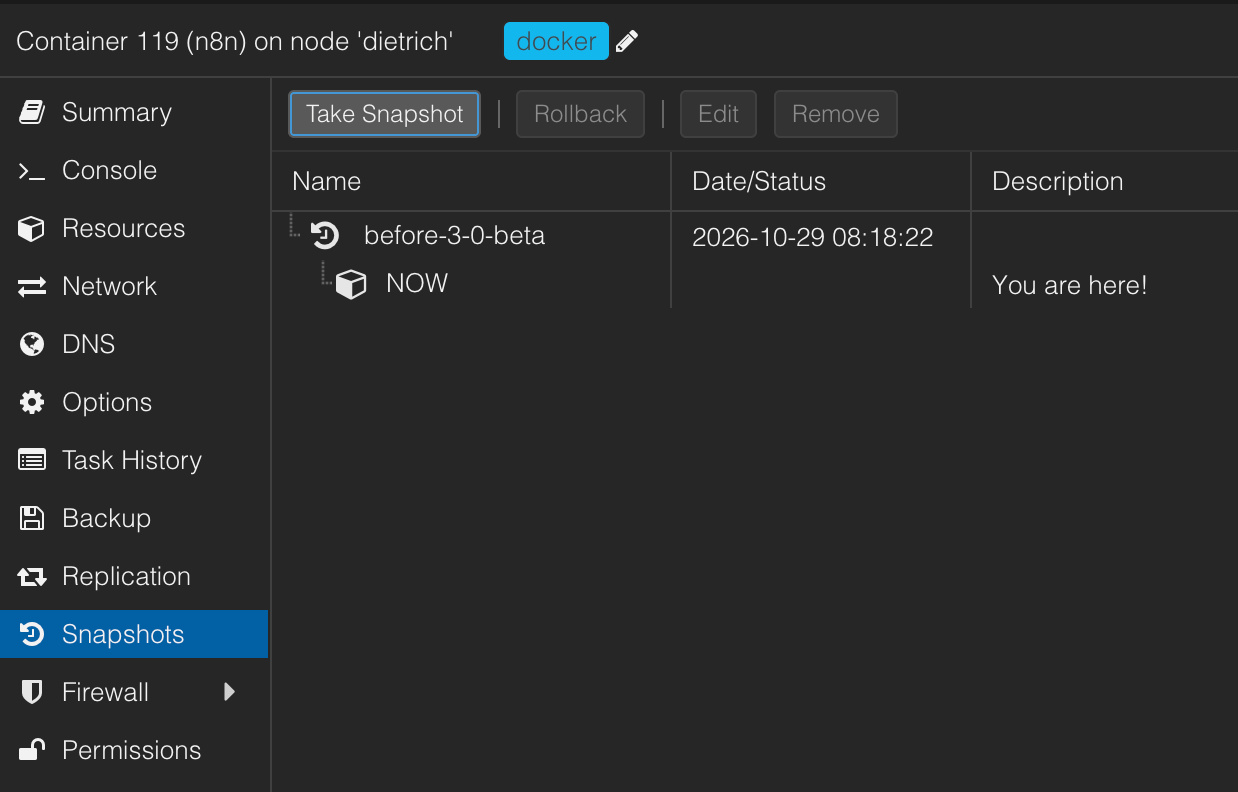Click the Firewall shield icon
Viewport: 1238px width, 792px height.
32,692
